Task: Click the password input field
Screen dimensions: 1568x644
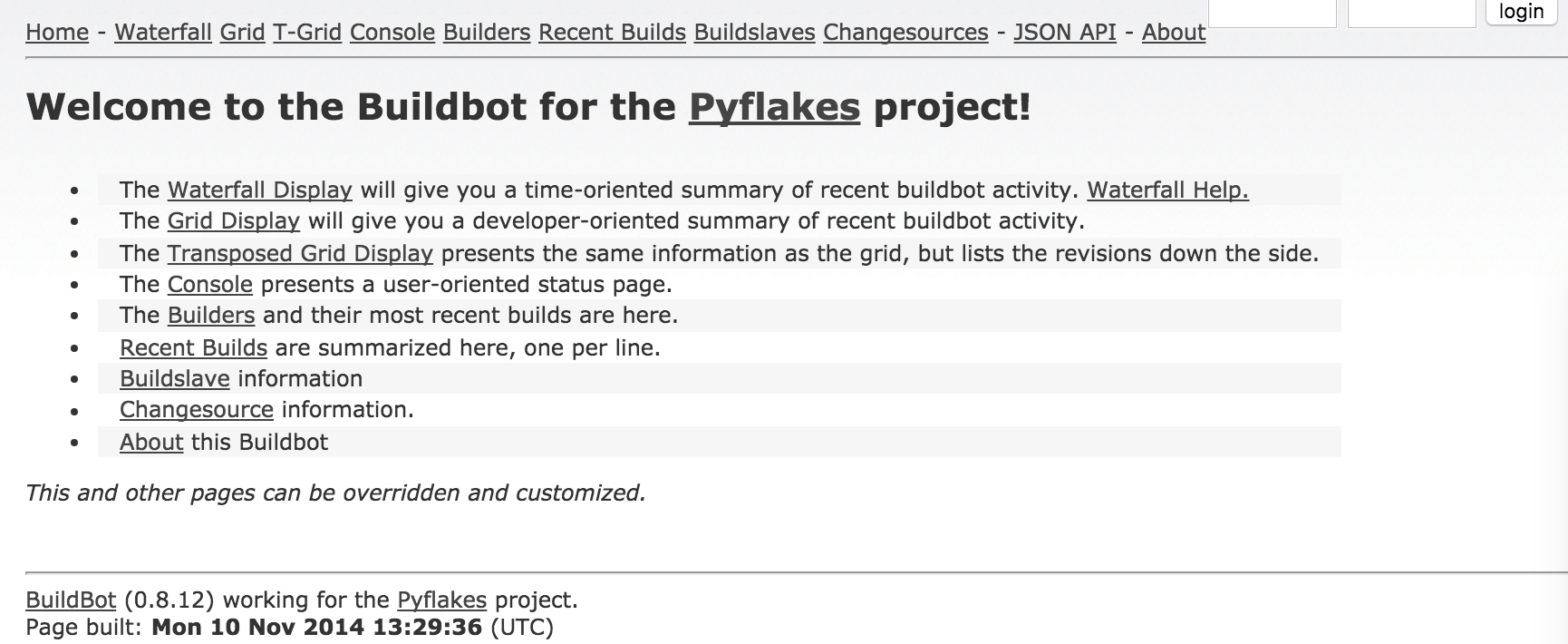Action: (1414, 13)
